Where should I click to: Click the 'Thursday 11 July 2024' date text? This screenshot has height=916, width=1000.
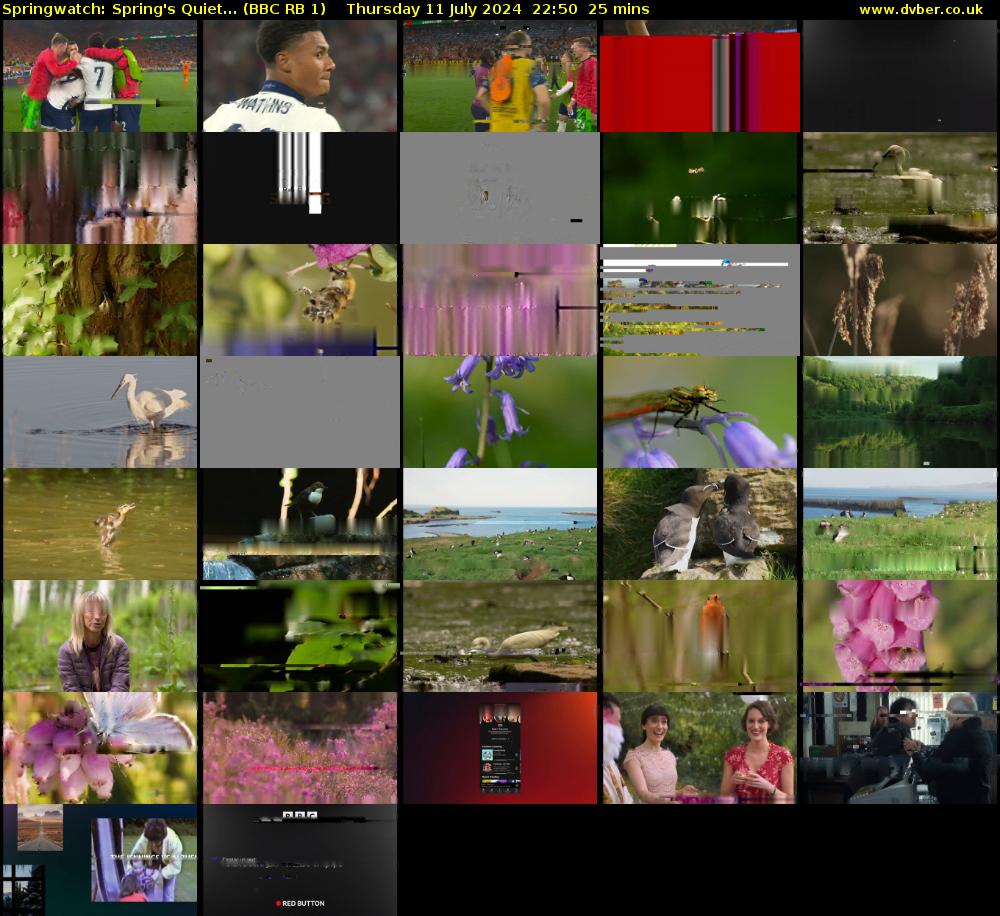pos(434,10)
